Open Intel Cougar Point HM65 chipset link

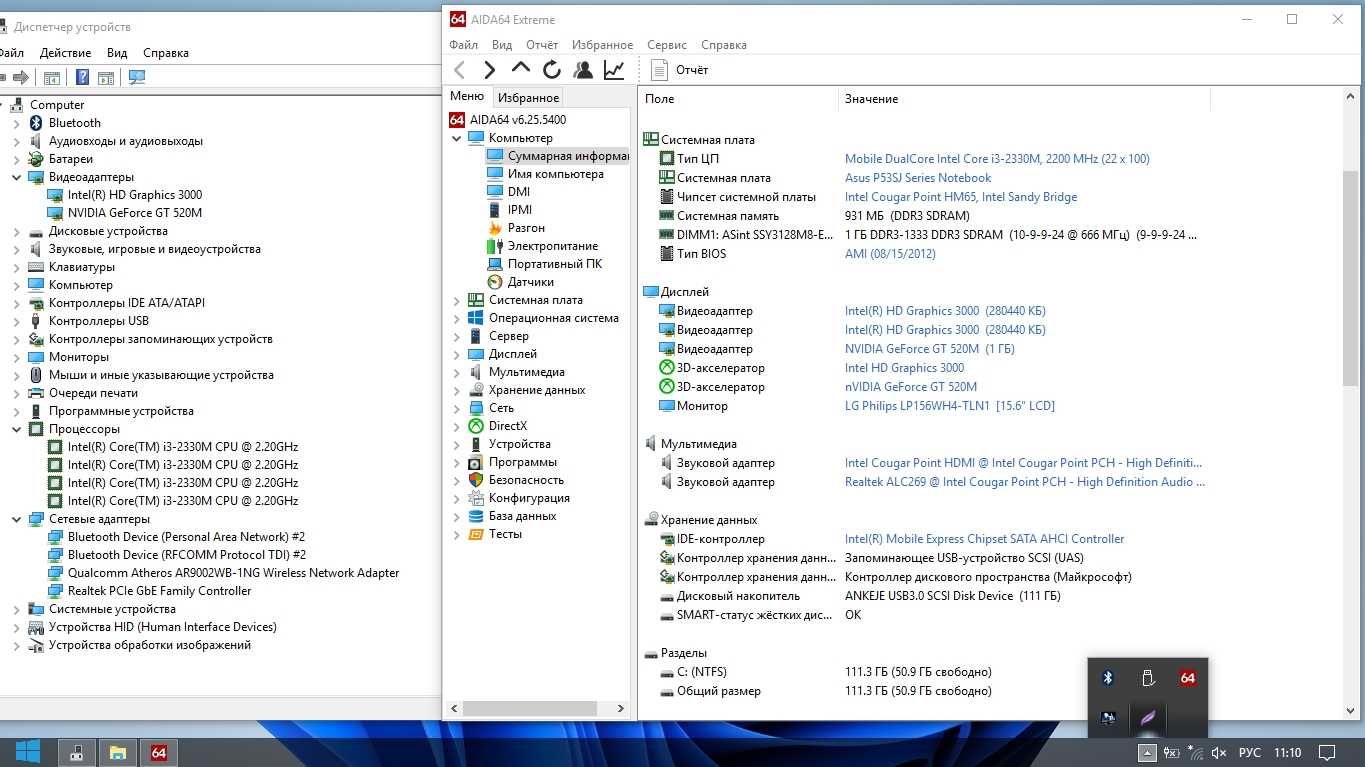tap(961, 197)
